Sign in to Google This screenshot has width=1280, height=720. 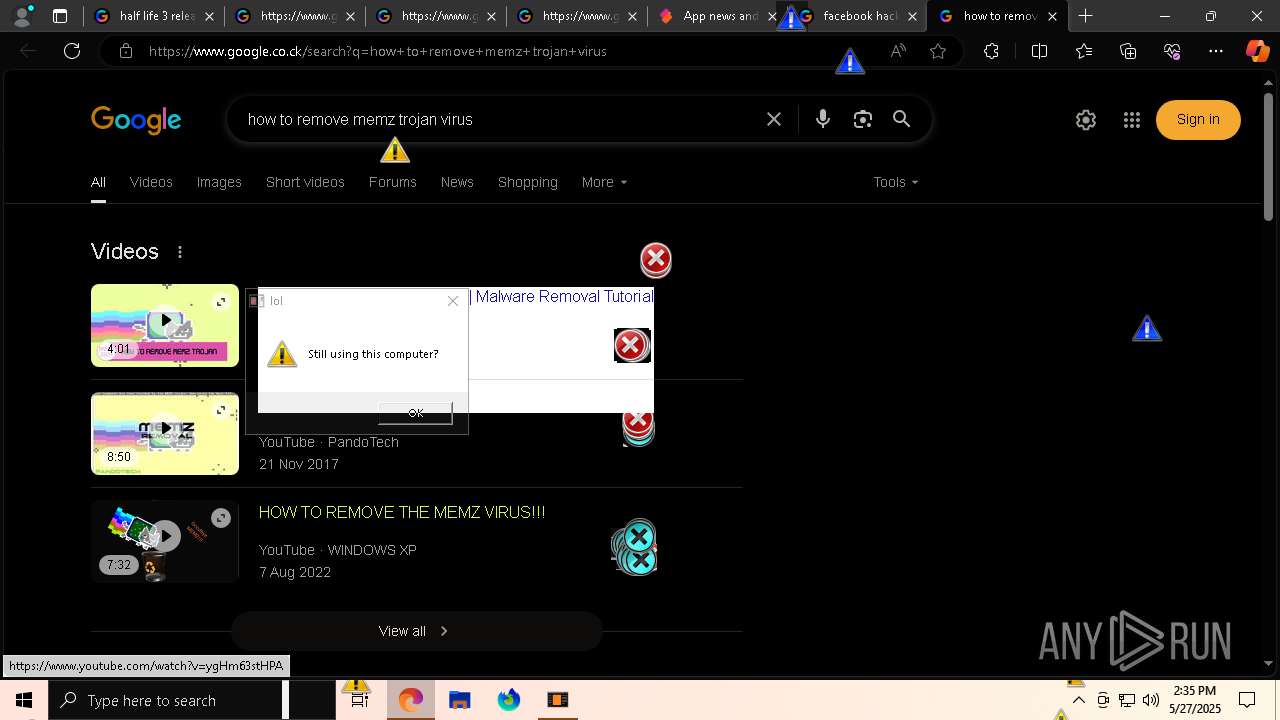1198,119
